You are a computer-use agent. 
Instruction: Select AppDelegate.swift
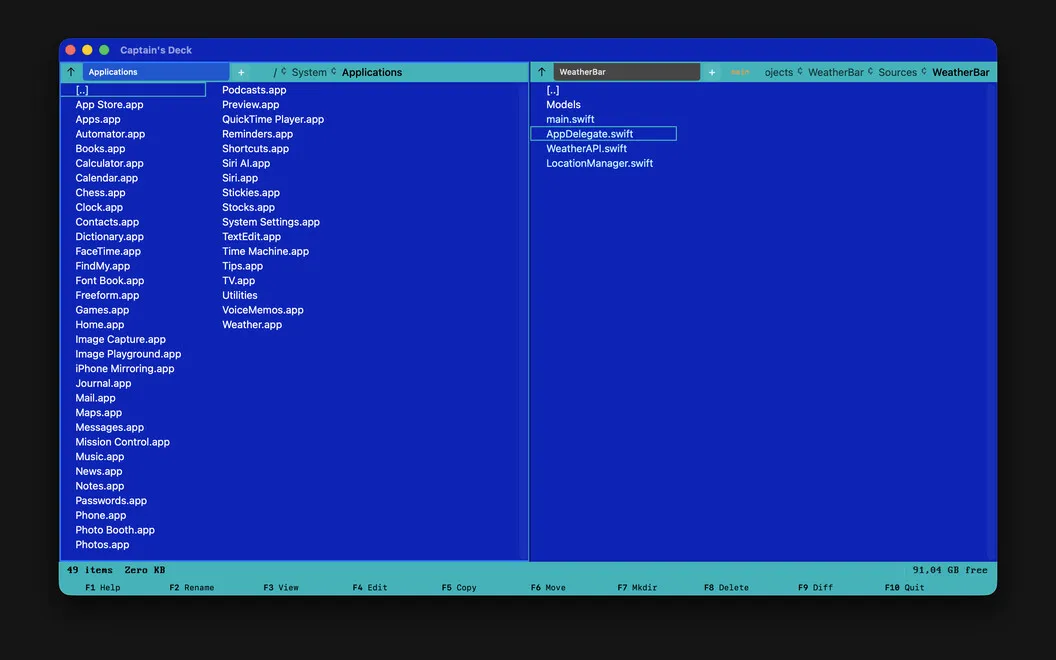(603, 134)
